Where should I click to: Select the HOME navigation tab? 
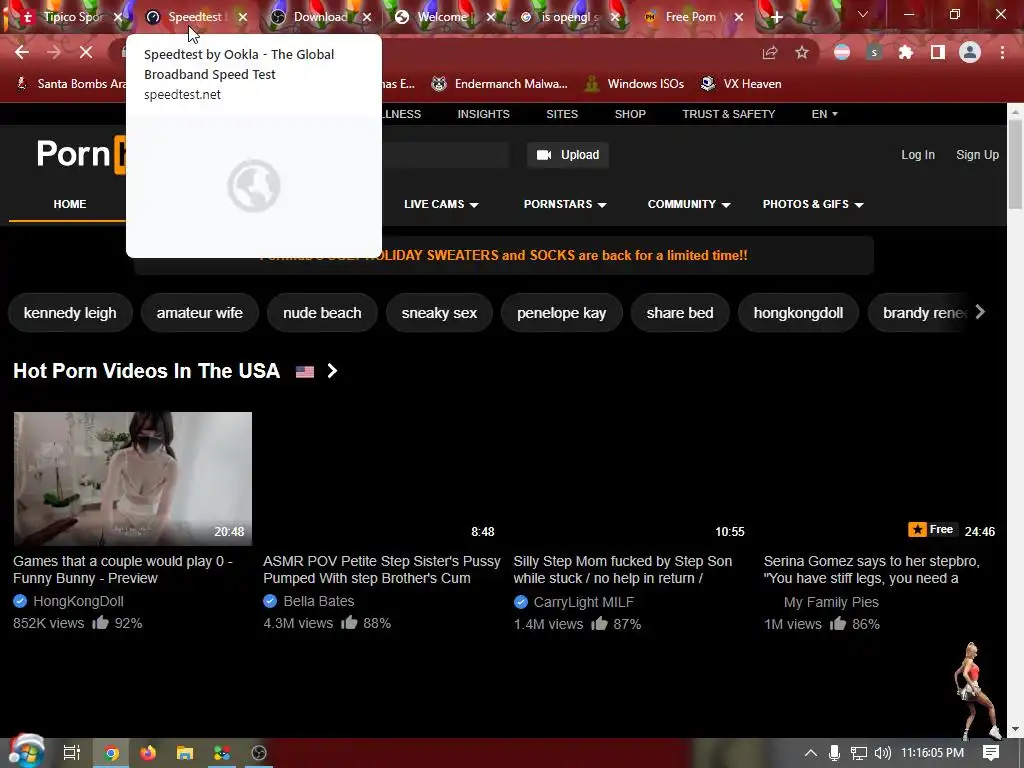[70, 204]
